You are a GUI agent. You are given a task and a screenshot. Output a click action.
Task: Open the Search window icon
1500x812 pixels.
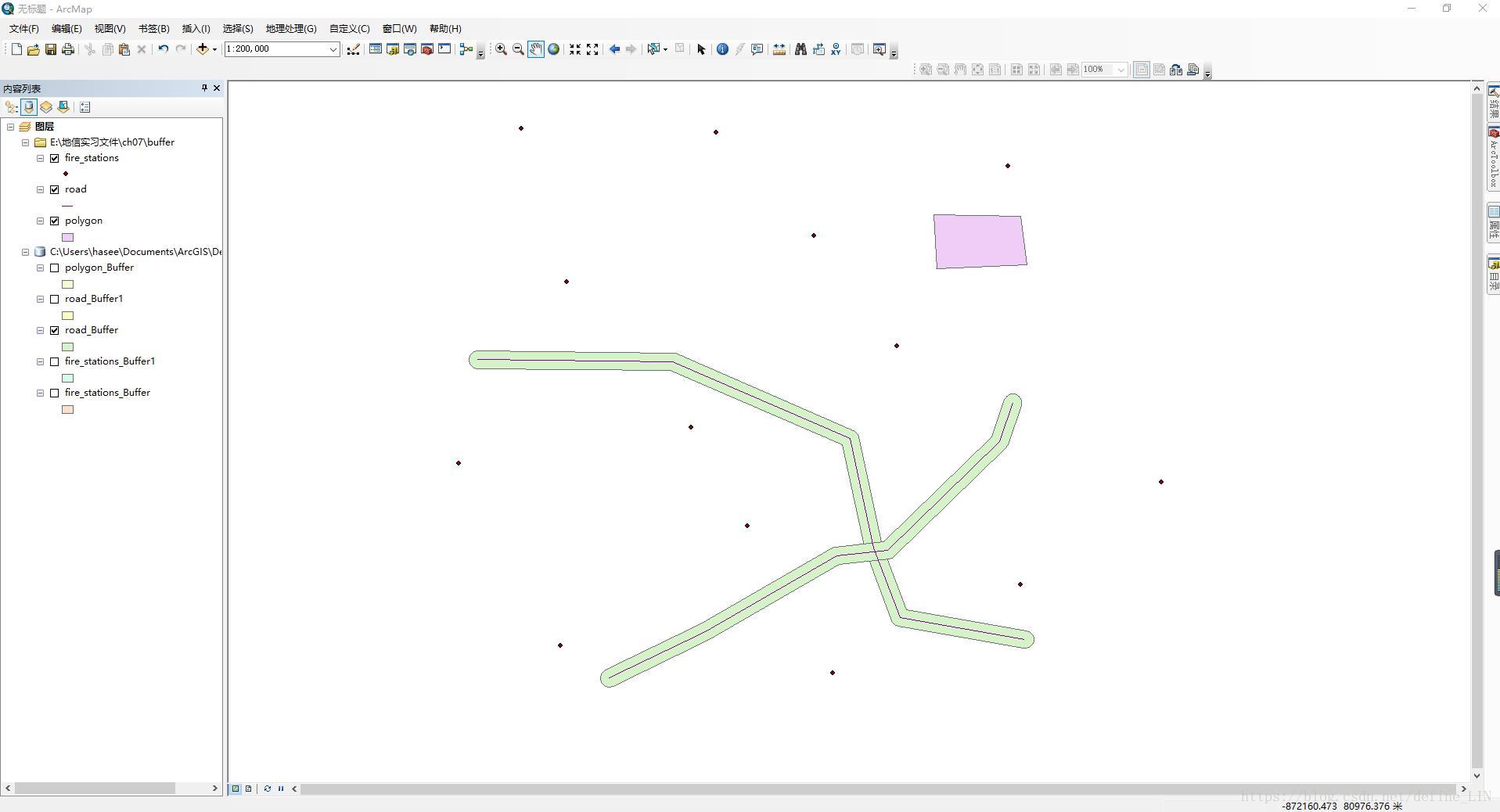[x=410, y=49]
